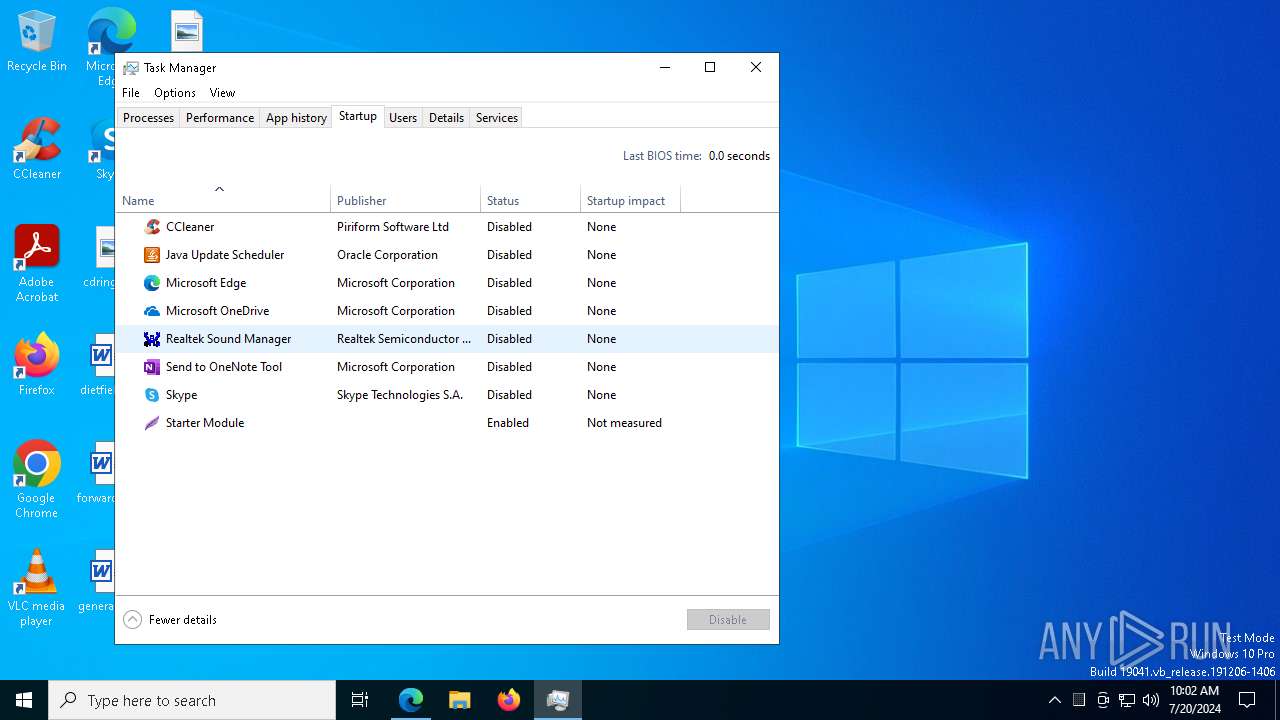Sort startup list by Publisher column

(x=405, y=200)
